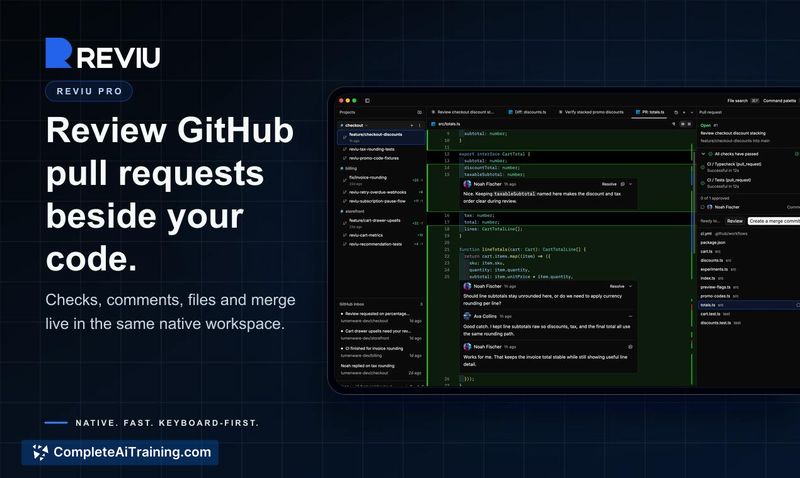Screen dimensions: 800x478
Task: Open preview-flags.ts in the file list
Action: coord(715,287)
